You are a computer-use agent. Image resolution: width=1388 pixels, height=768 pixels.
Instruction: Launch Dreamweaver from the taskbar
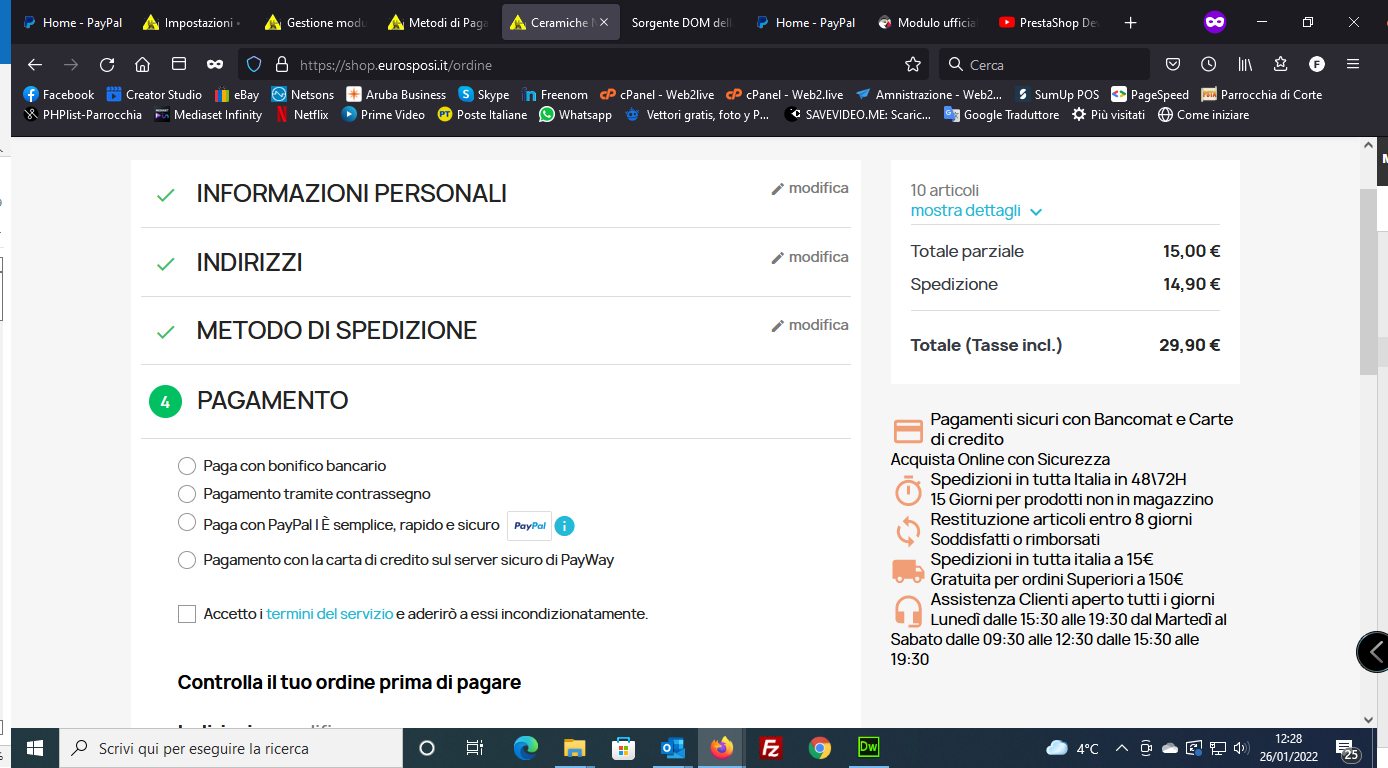868,748
